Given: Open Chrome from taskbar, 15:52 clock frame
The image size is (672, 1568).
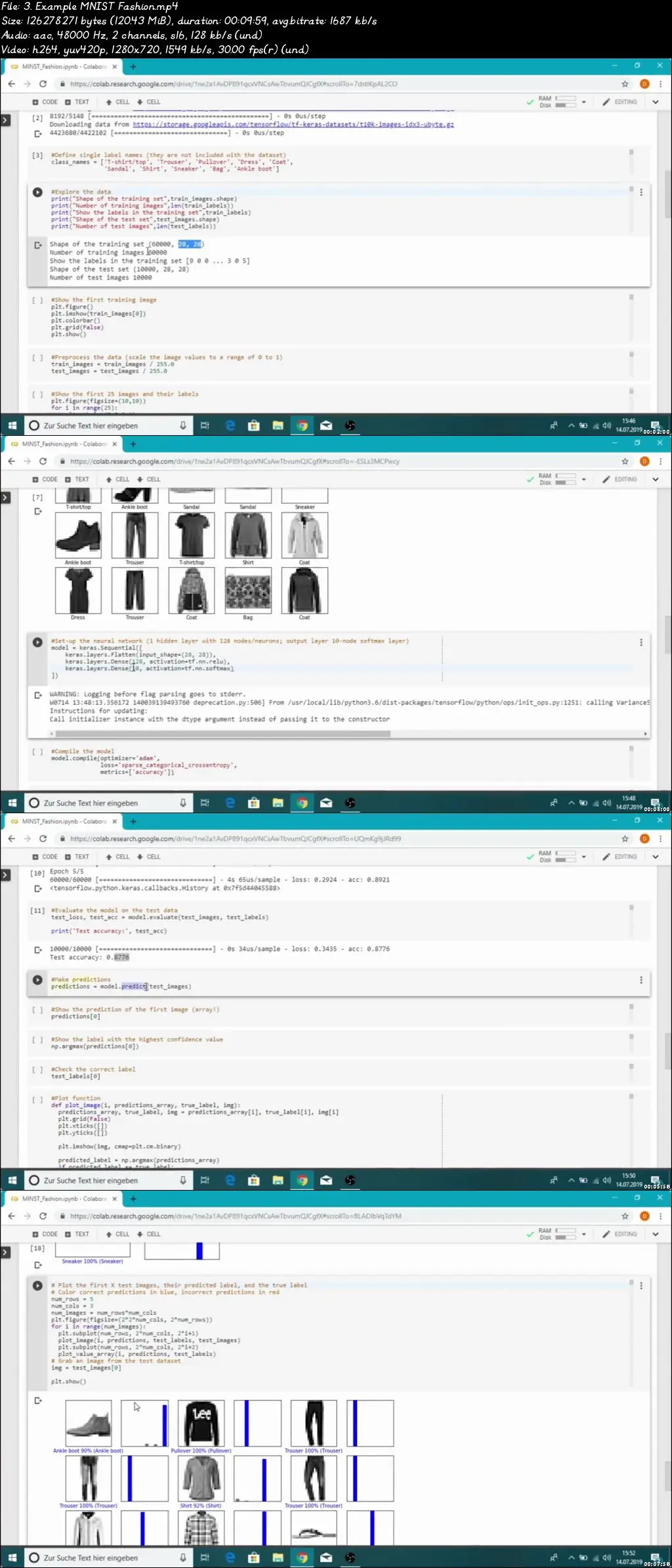Looking at the screenshot, I should click(302, 1557).
